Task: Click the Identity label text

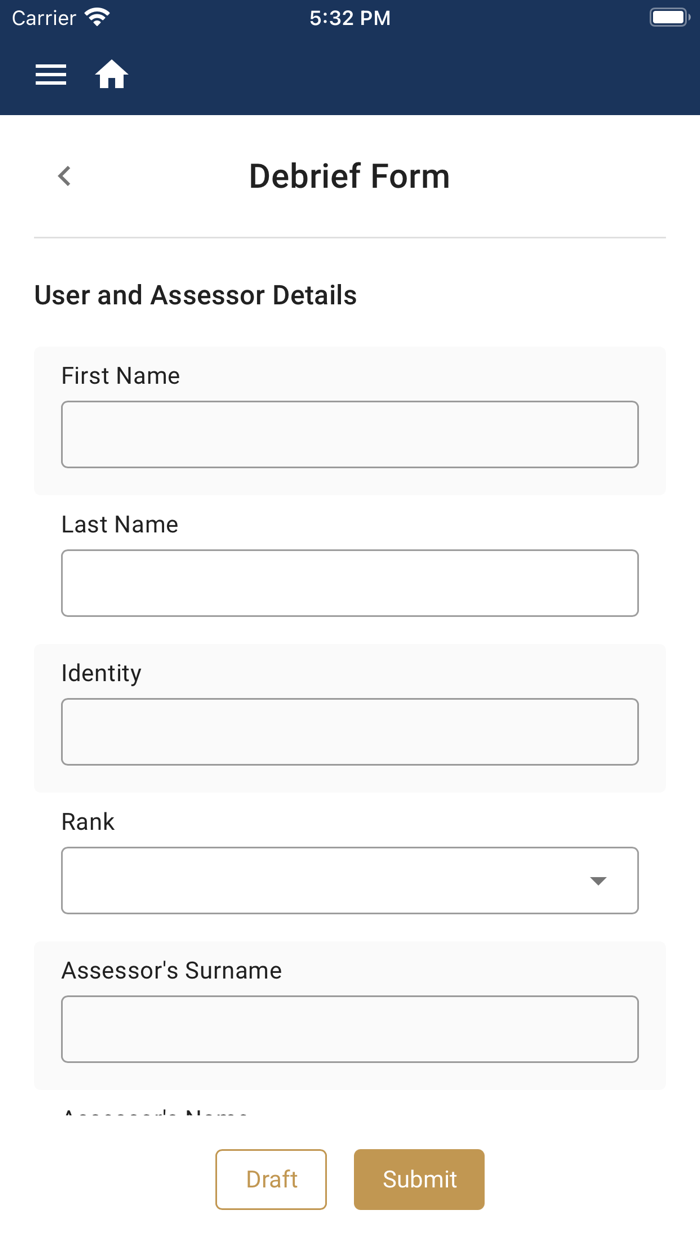Action: tap(101, 673)
